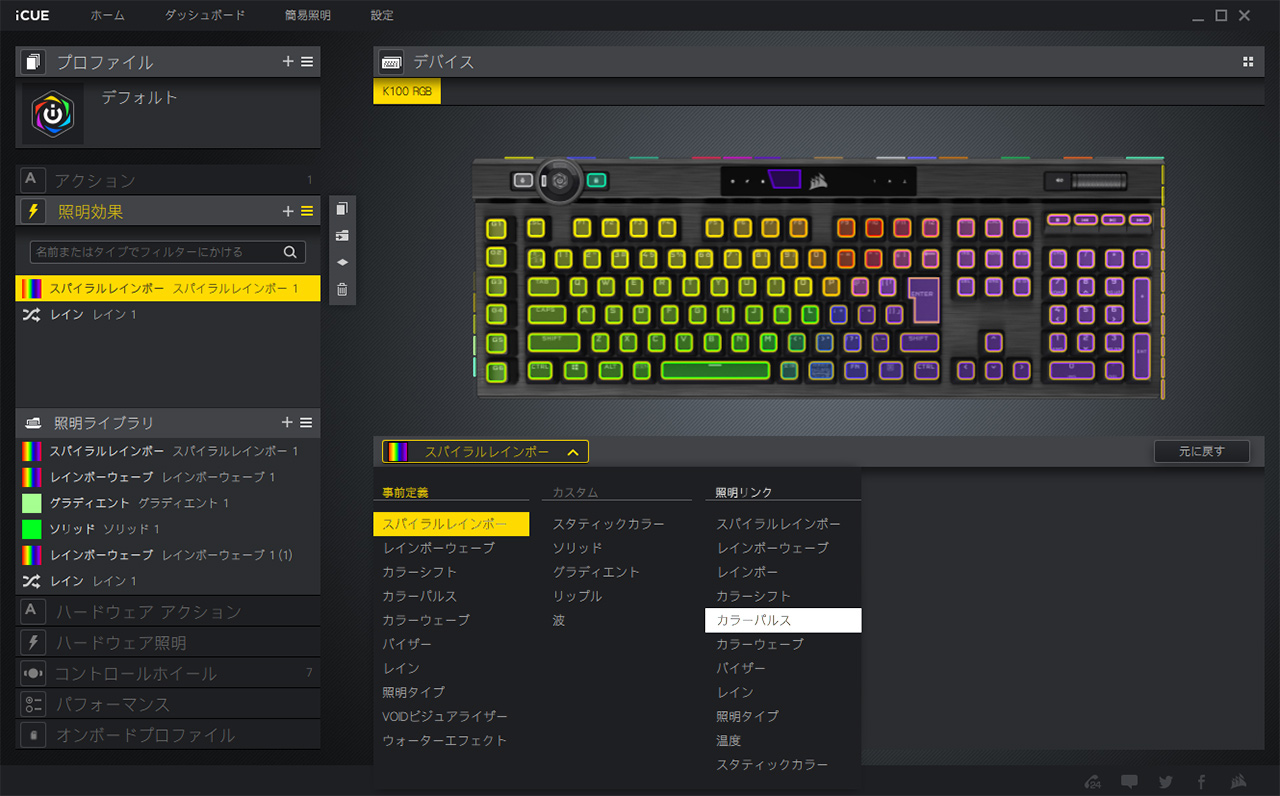This screenshot has height=796, width=1280.
Task: Expand the コントロールホイール section
Action: [x=168, y=674]
